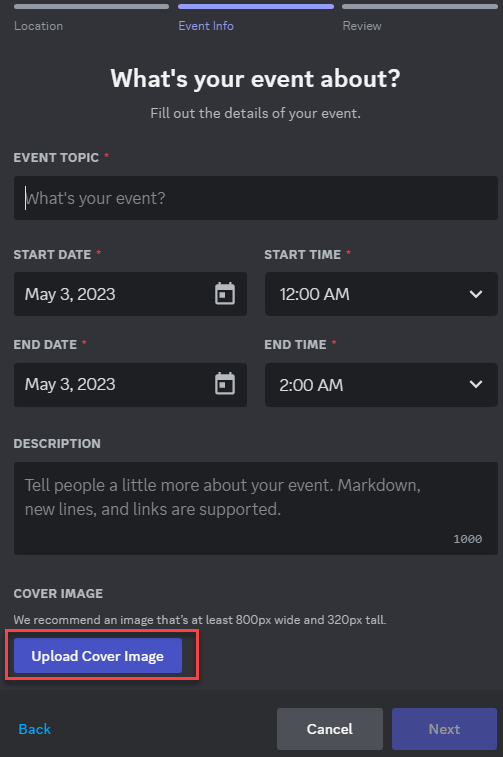
Task: Jump to the Review step label
Action: [362, 26]
